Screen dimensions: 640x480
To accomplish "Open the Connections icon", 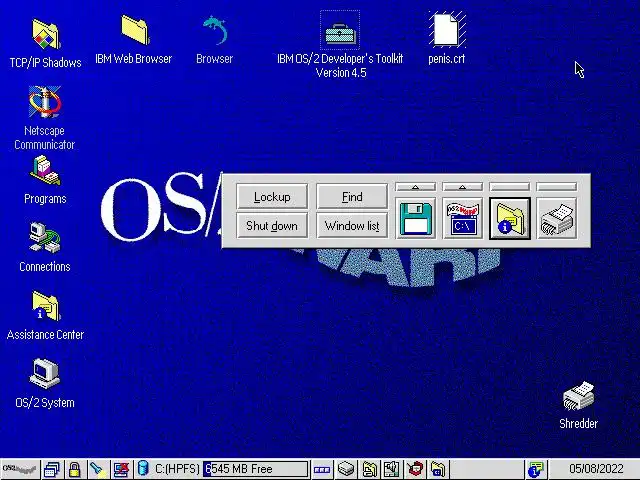I will pos(44,238).
